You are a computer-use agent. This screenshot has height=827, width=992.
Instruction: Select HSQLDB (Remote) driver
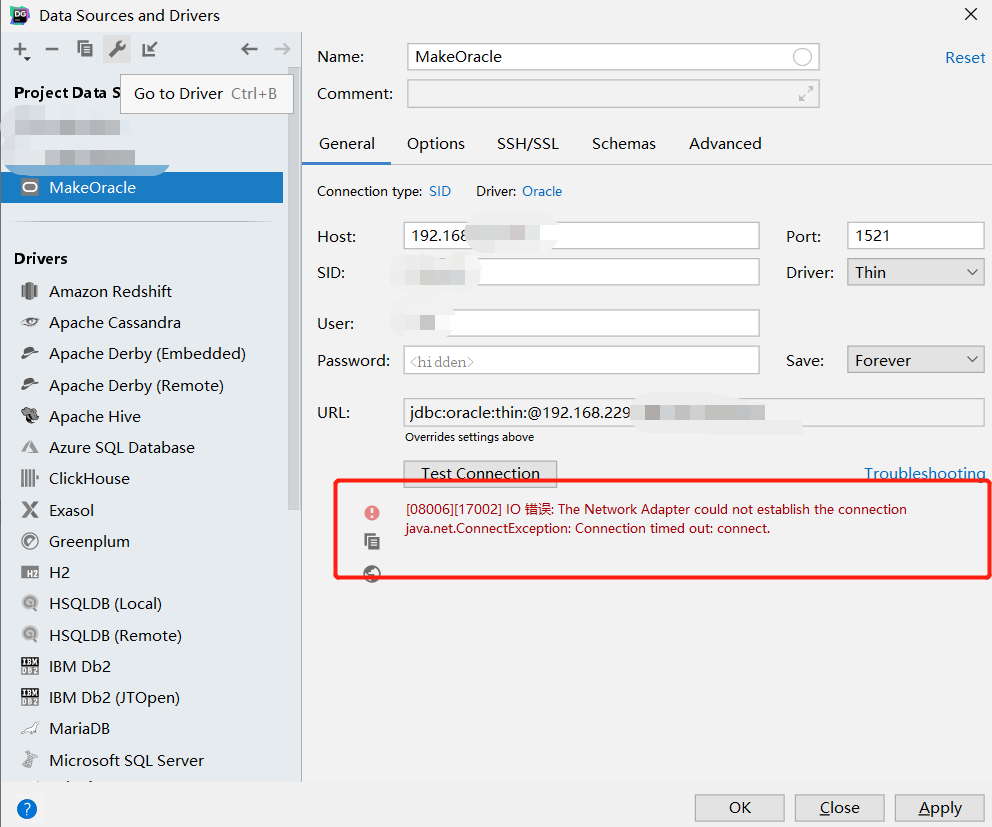(115, 635)
